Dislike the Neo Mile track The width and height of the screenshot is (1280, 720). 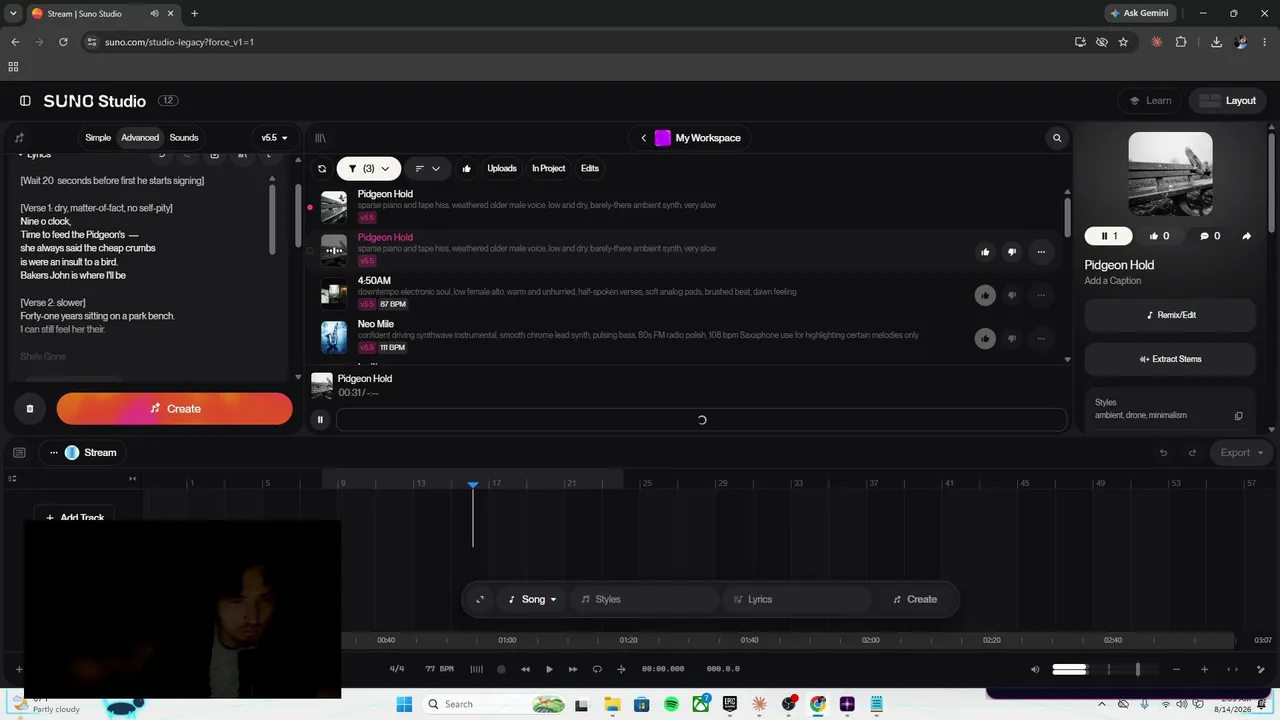pyautogui.click(x=1012, y=338)
